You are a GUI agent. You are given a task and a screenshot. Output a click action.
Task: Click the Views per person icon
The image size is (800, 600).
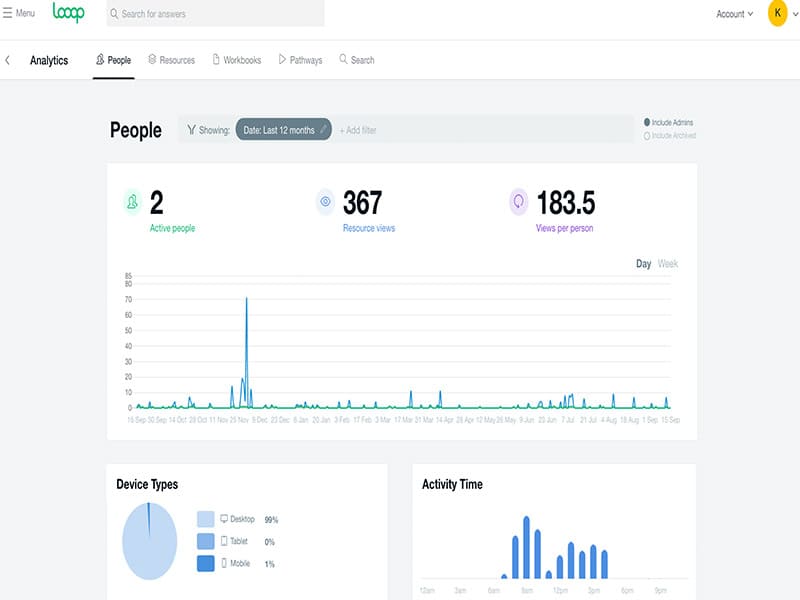click(x=519, y=203)
